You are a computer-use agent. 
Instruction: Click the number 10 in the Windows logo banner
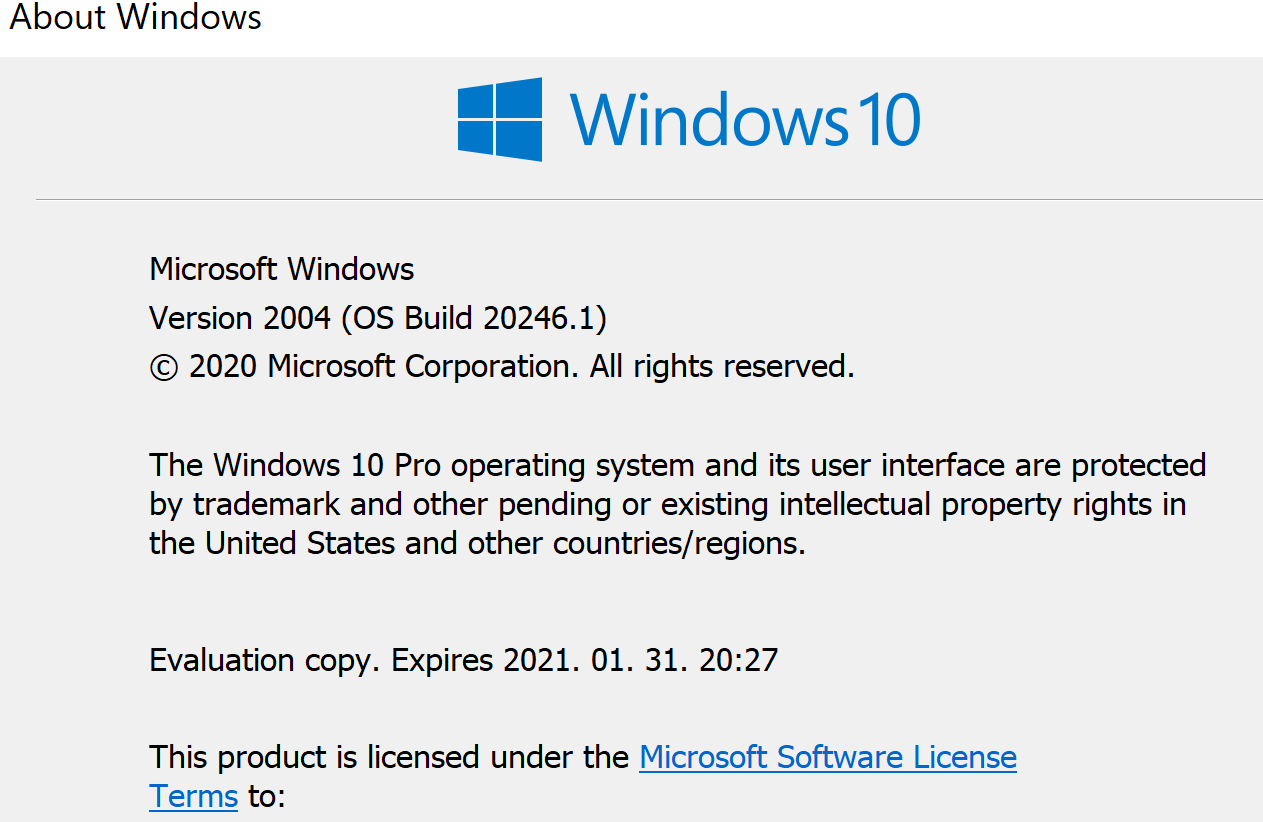(888, 119)
